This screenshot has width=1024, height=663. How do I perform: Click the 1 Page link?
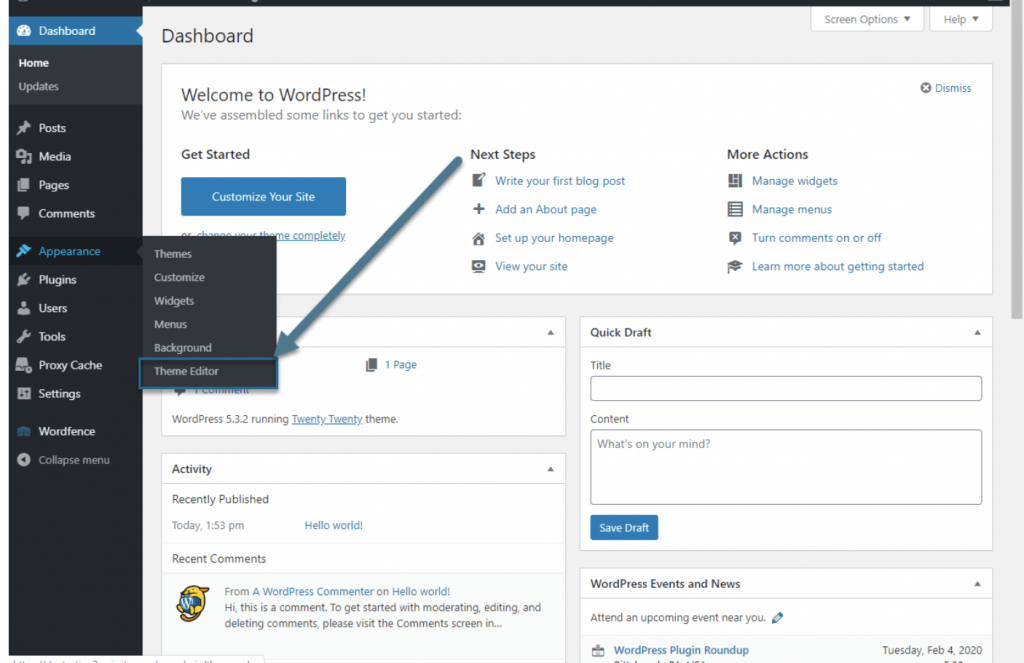point(400,364)
